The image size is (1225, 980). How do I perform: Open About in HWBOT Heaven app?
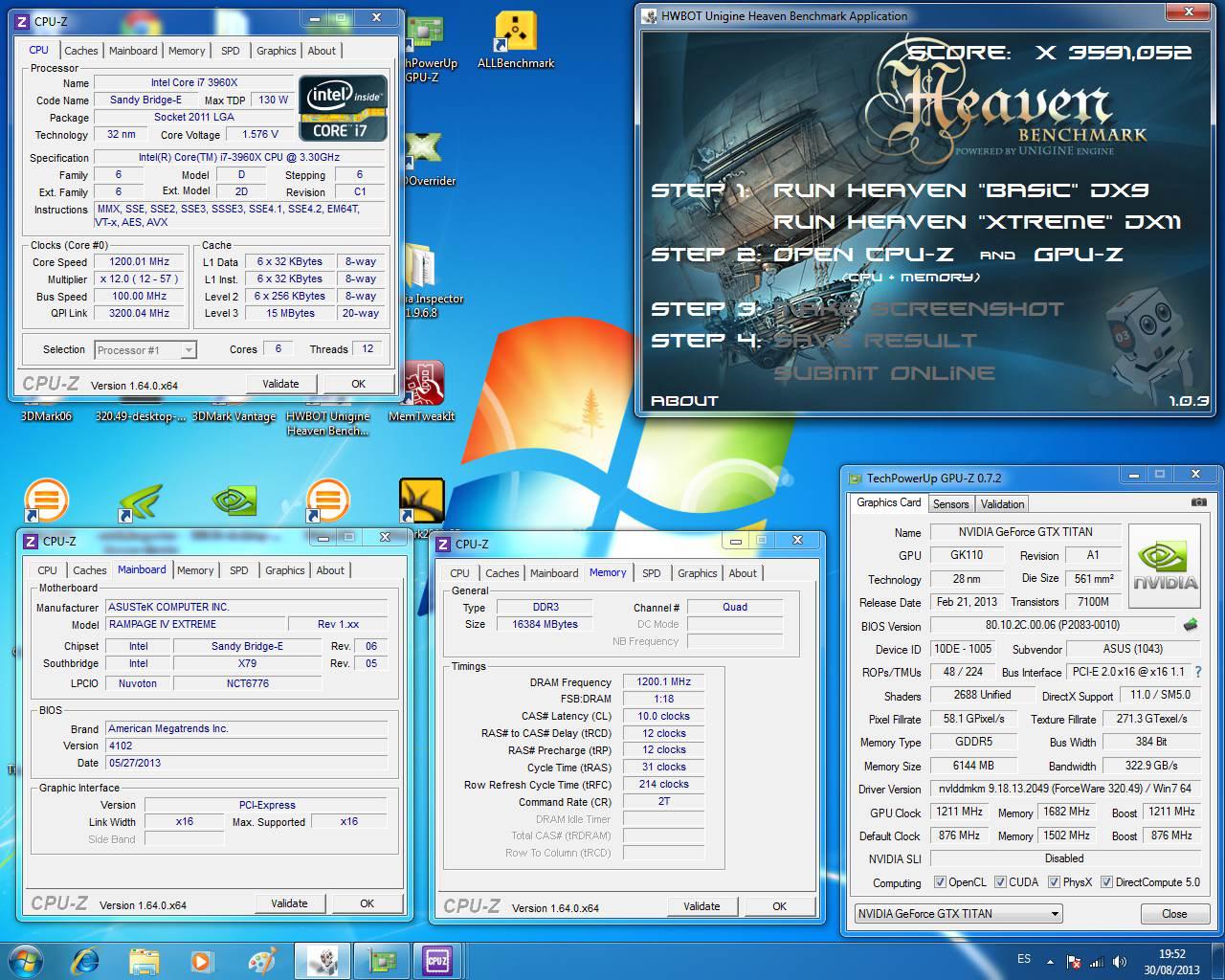(x=684, y=401)
